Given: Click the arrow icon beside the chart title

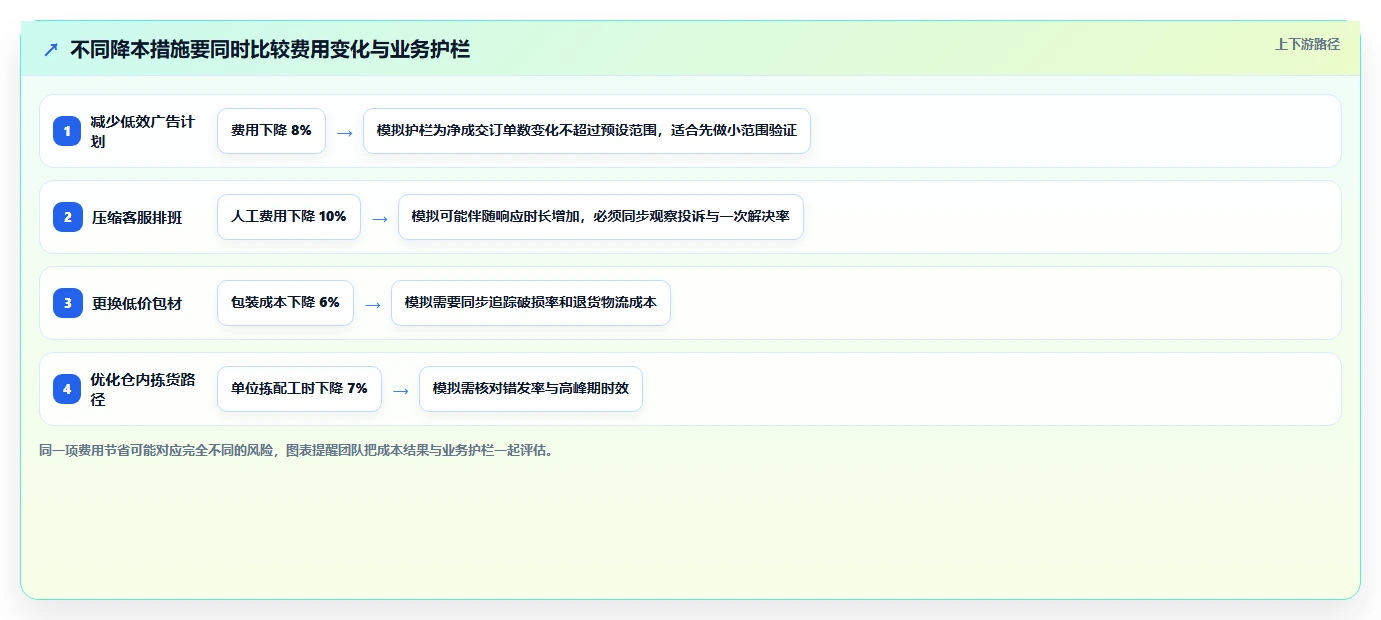Looking at the screenshot, I should (51, 49).
